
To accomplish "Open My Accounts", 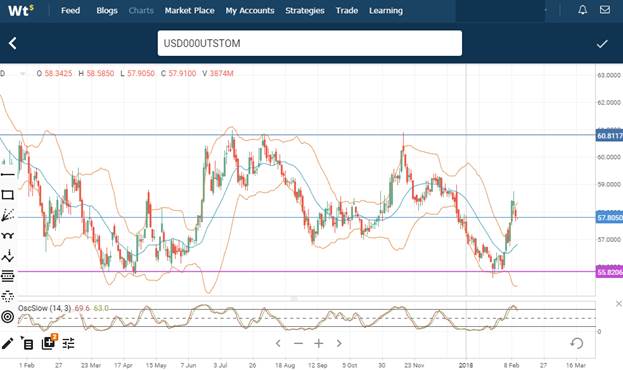I will 250,11.
